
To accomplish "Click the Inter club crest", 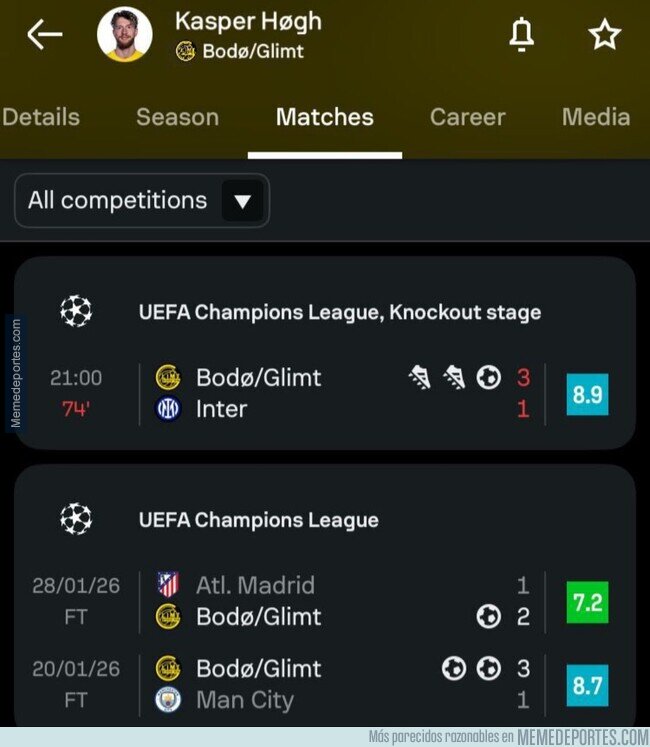I will [x=168, y=409].
